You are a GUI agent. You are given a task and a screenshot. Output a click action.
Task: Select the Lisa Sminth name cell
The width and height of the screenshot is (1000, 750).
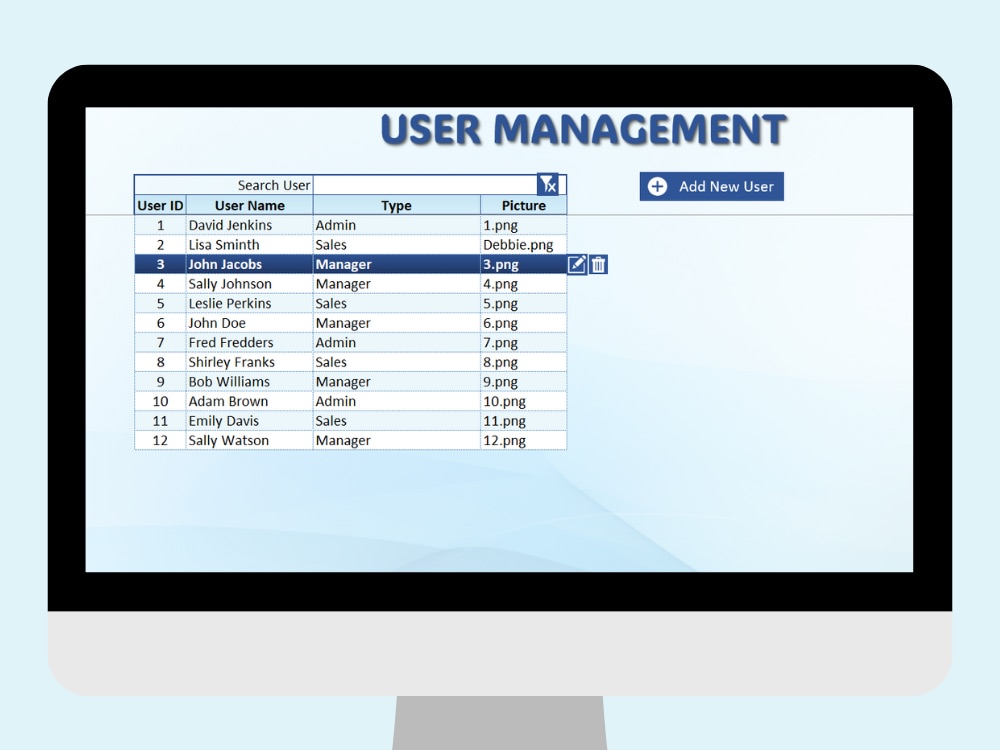249,245
